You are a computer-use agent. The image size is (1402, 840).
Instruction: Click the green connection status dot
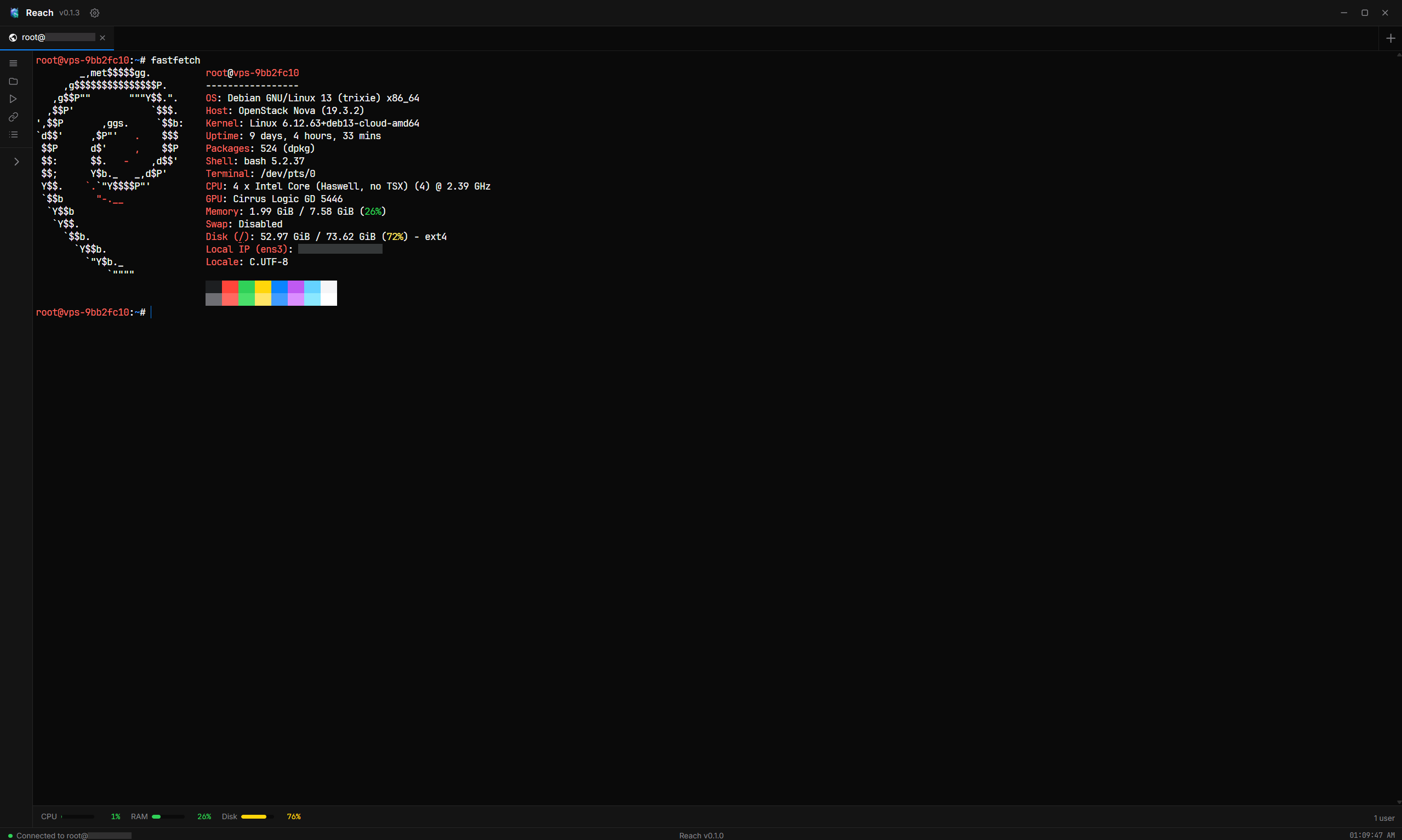[x=10, y=836]
